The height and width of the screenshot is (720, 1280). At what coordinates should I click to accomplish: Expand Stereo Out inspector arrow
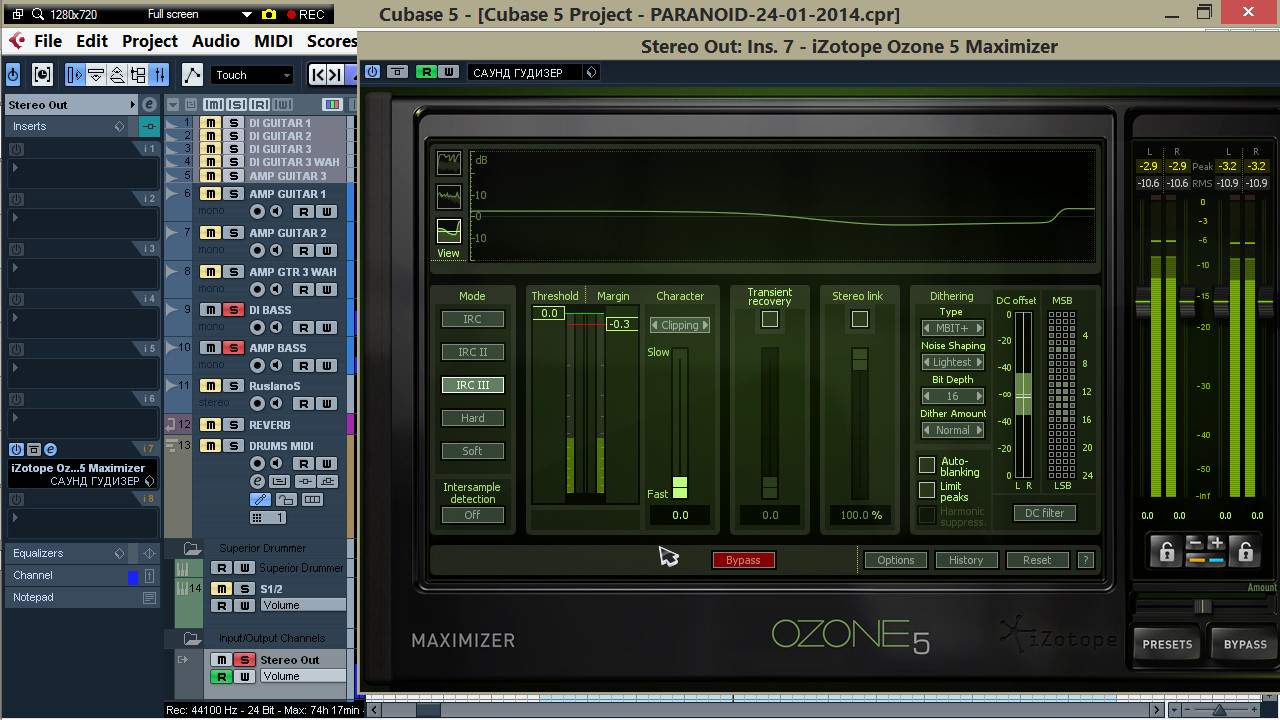tap(132, 104)
